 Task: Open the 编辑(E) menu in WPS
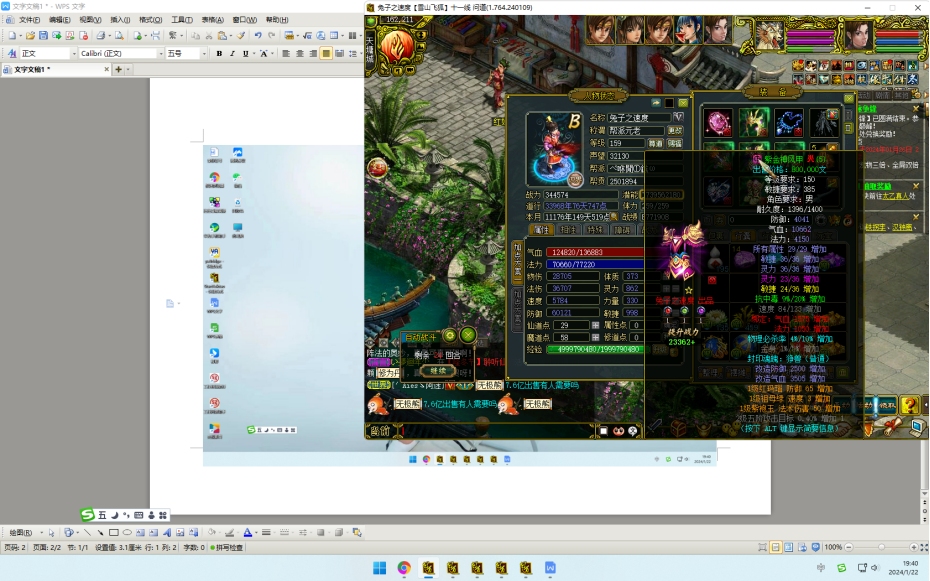[59, 20]
